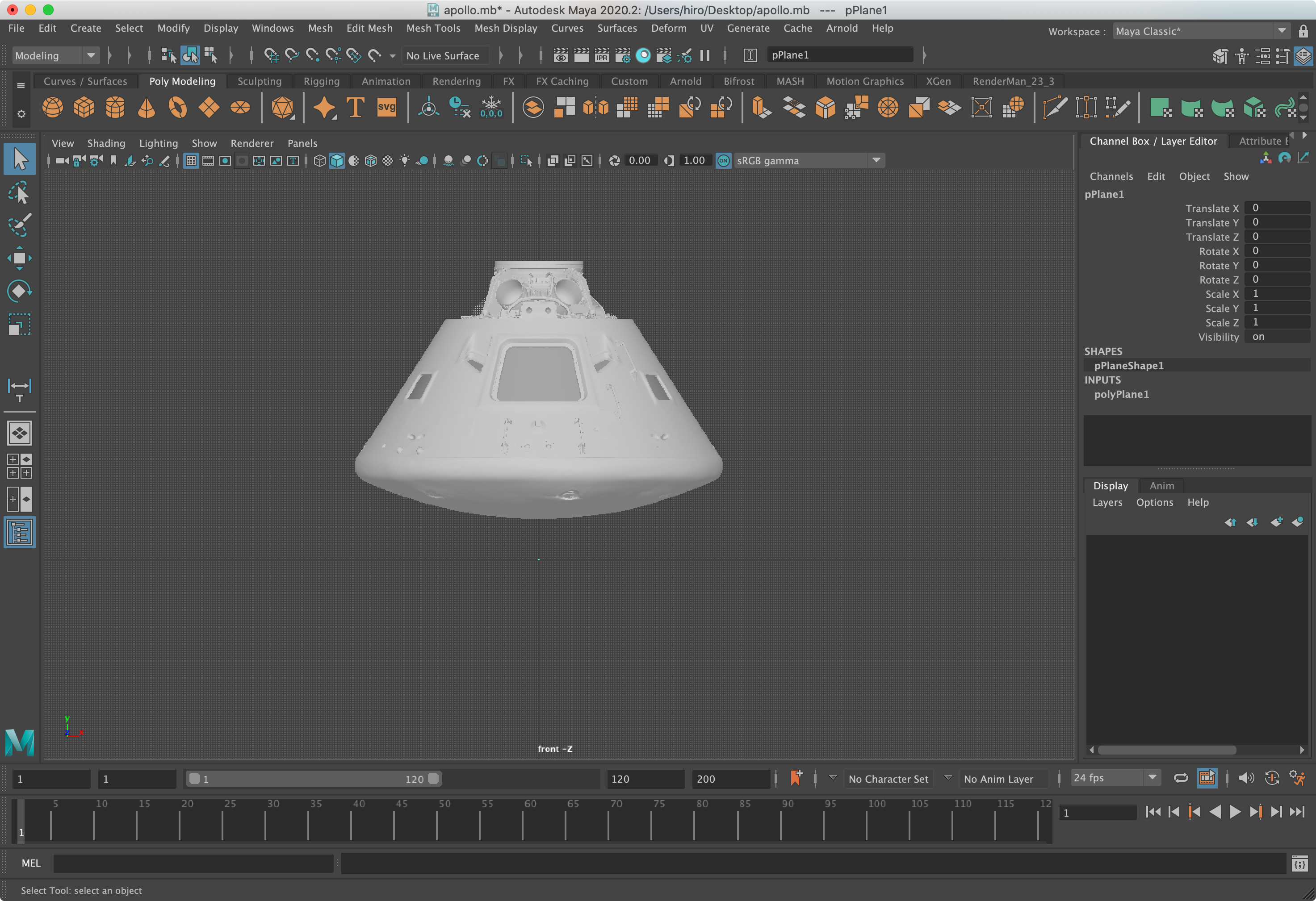Image resolution: width=1316 pixels, height=901 pixels.
Task: Toggle Snap to grids in the status line
Action: [271, 55]
